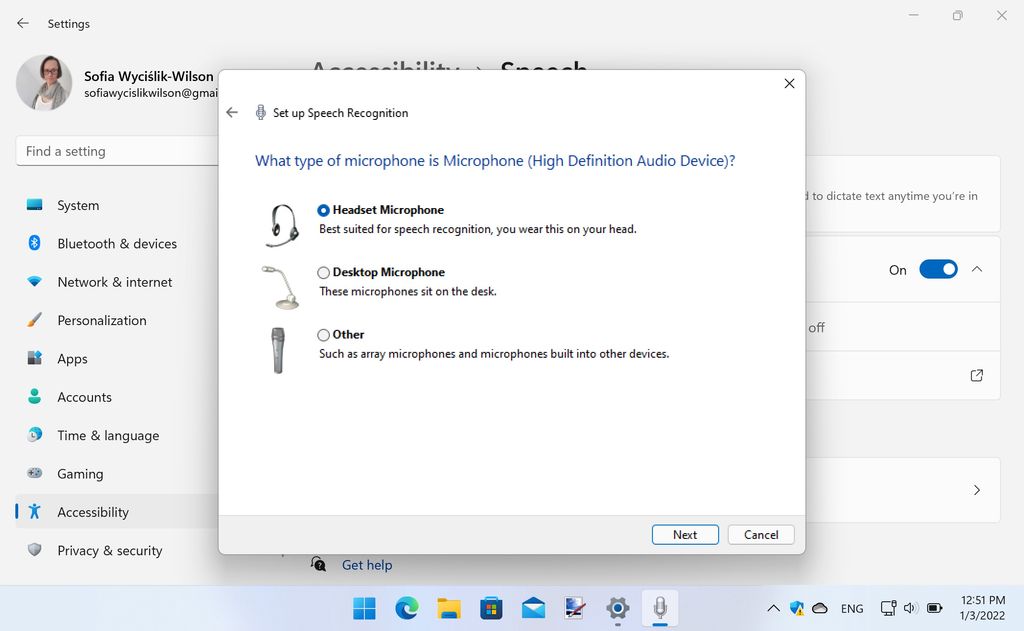Select the Accessibility person icon
The image size is (1024, 631).
pyautogui.click(x=33, y=511)
